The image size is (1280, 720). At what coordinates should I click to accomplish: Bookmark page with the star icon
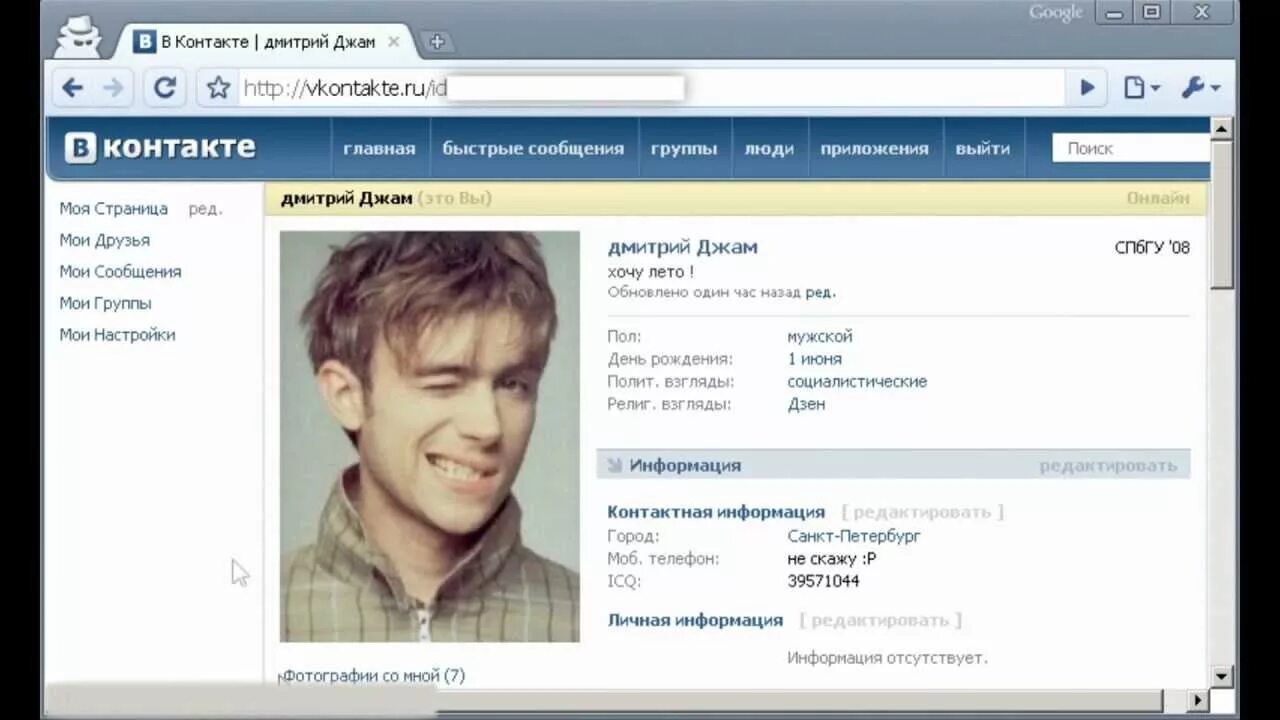click(x=218, y=88)
